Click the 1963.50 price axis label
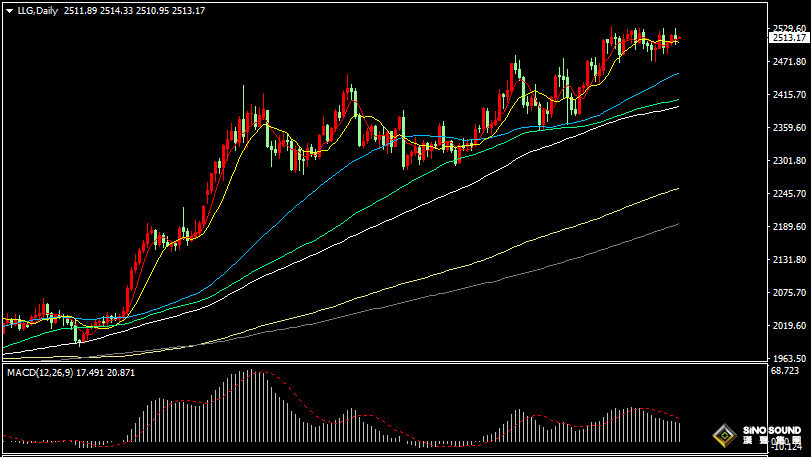This screenshot has height=457, width=811. (788, 359)
